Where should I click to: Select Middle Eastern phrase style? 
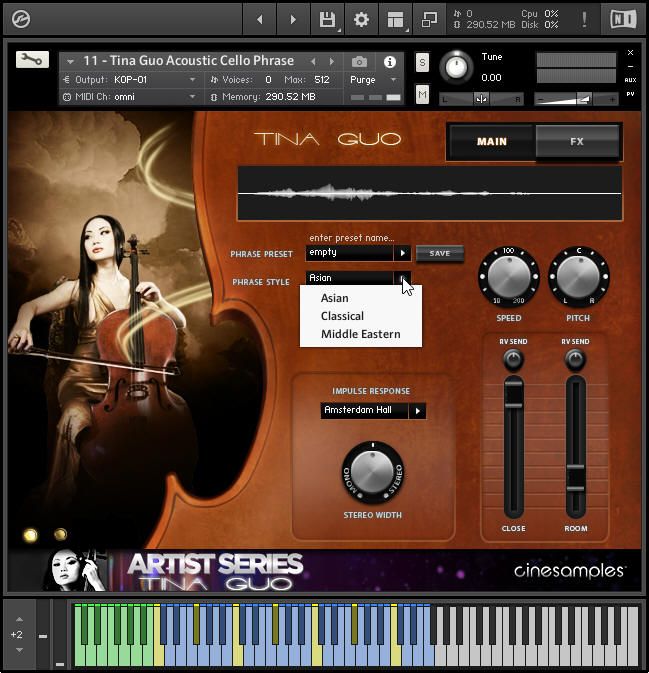coord(361,334)
